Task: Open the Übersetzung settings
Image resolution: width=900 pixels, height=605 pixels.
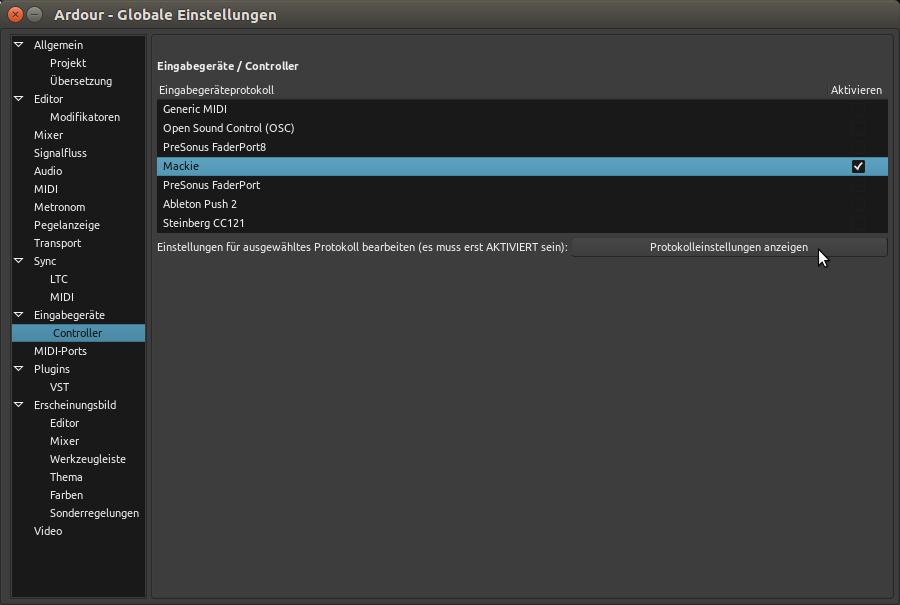Action: click(81, 81)
